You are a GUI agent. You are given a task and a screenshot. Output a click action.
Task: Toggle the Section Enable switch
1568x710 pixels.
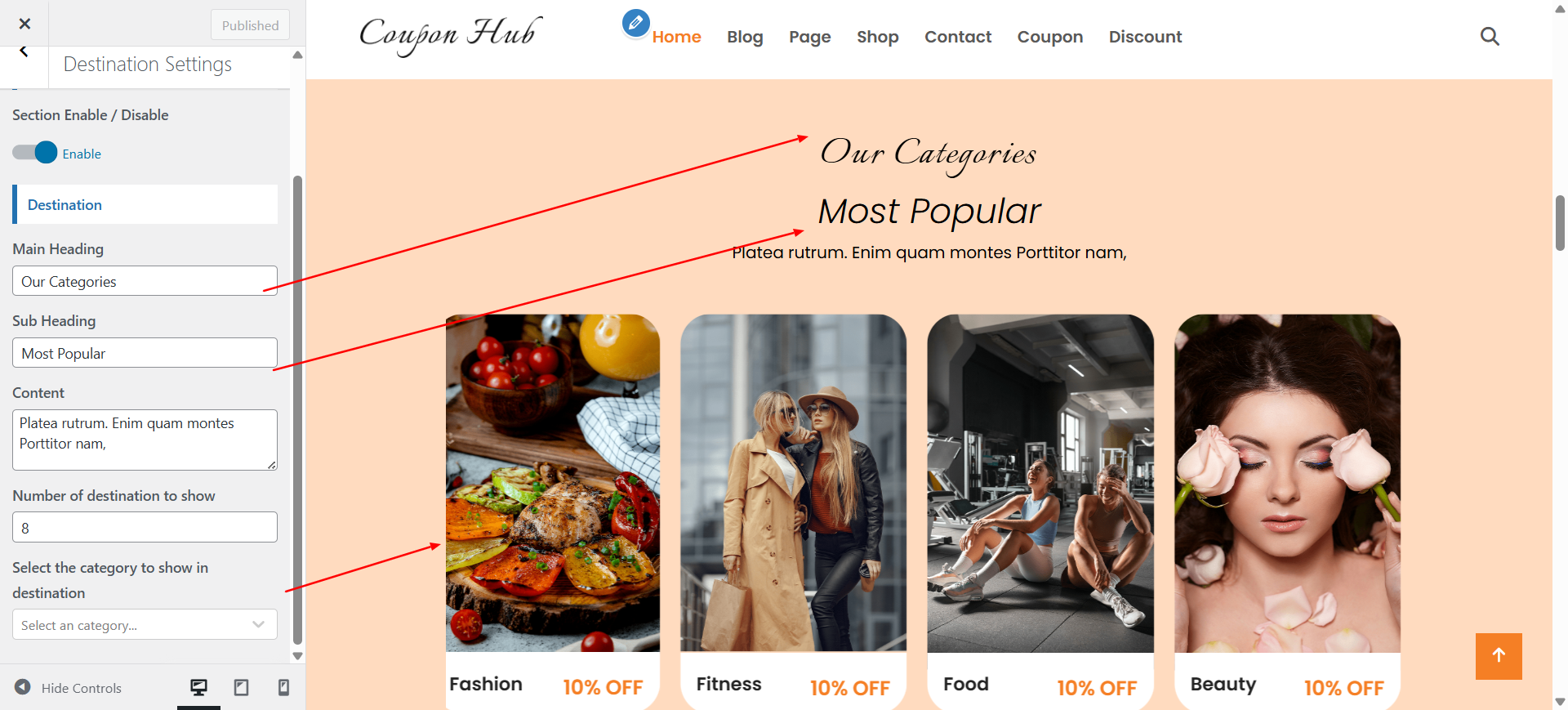pyautogui.click(x=34, y=153)
